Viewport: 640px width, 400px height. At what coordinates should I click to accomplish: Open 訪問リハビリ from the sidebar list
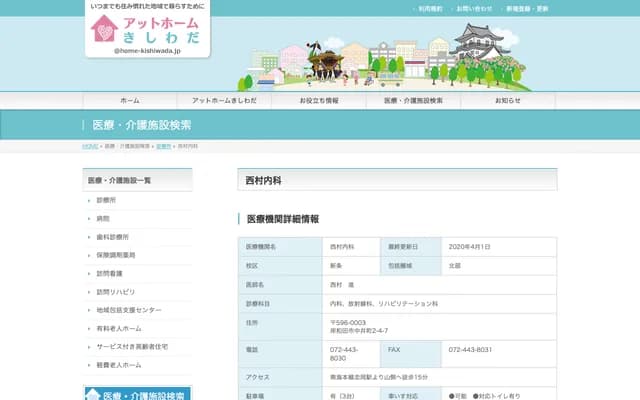115,292
